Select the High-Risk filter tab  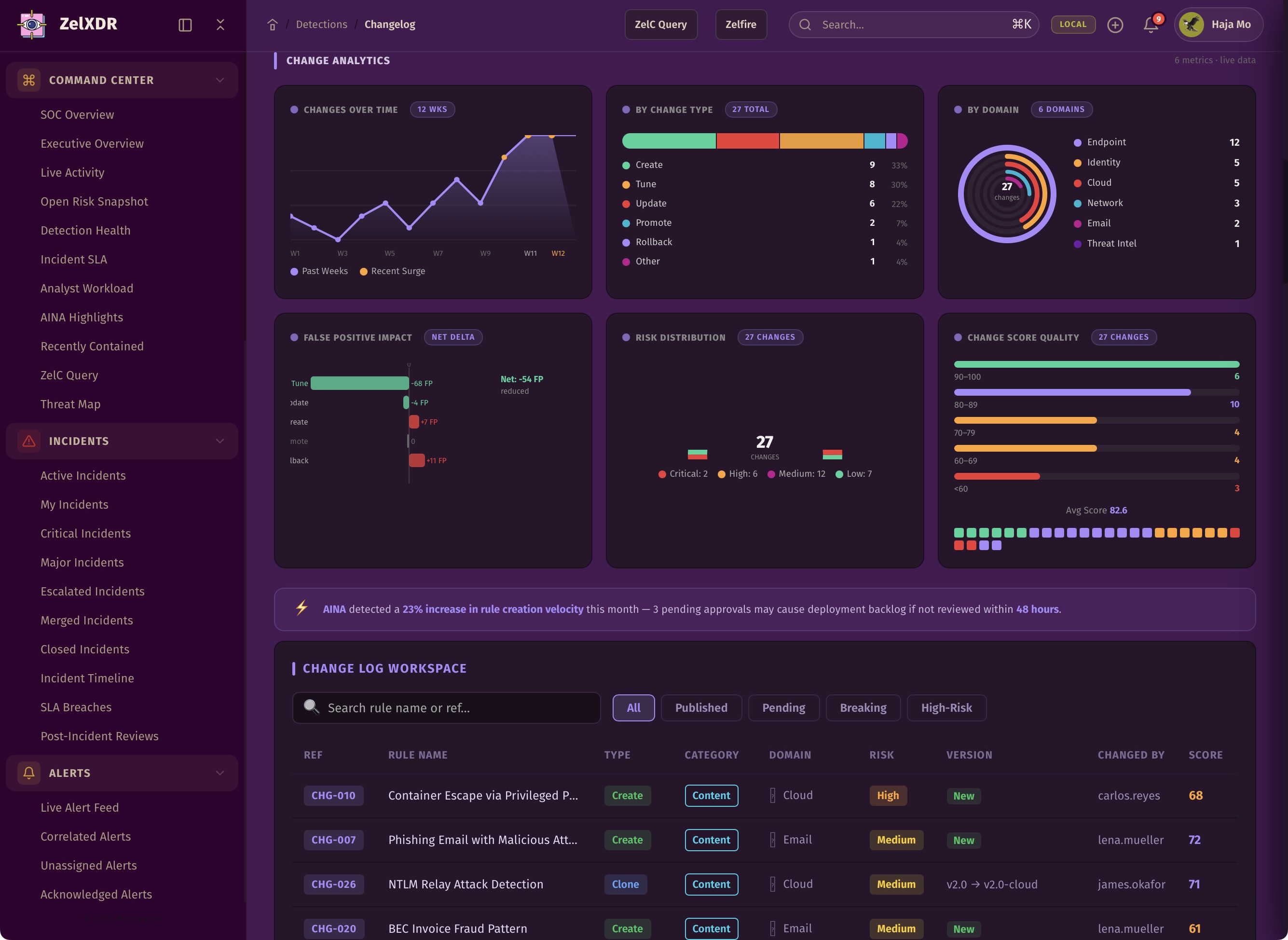click(946, 708)
